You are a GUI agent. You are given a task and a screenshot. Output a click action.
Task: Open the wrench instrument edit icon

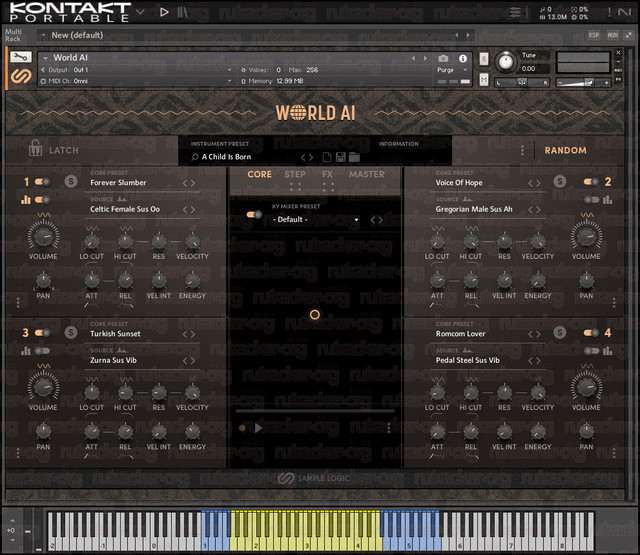coord(20,57)
